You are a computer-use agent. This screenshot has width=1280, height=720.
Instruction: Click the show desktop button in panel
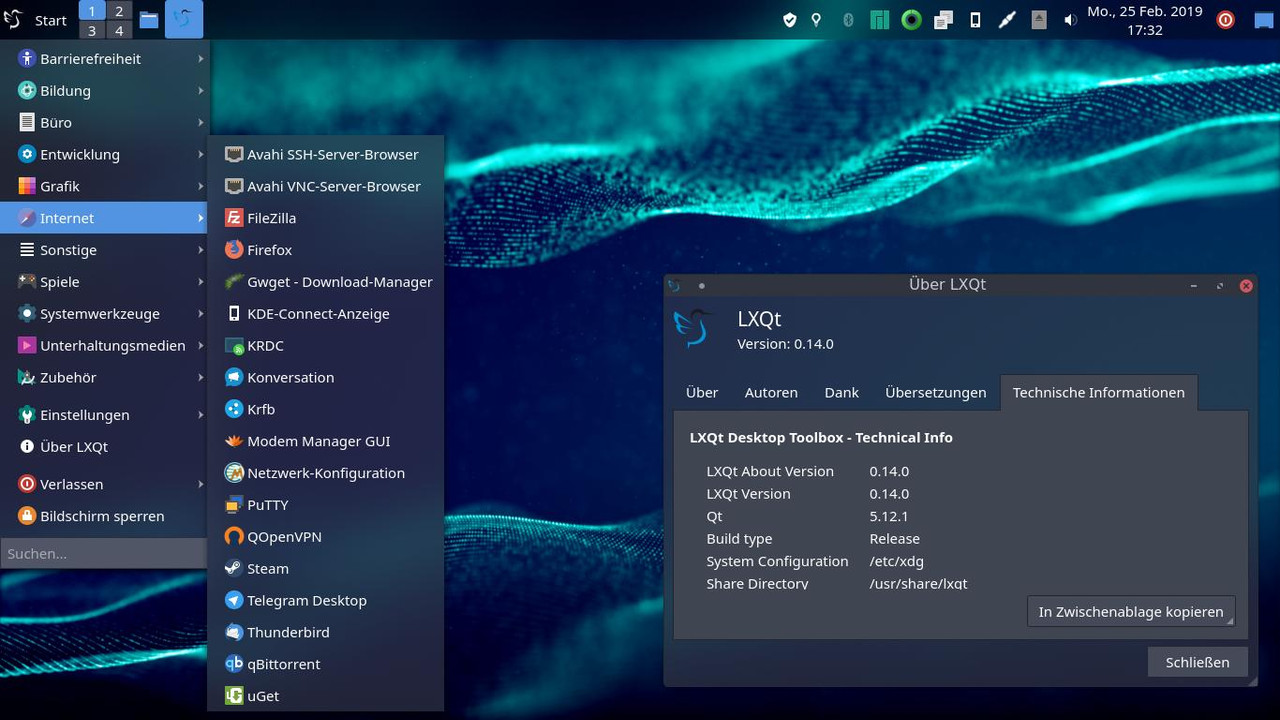tap(1263, 19)
